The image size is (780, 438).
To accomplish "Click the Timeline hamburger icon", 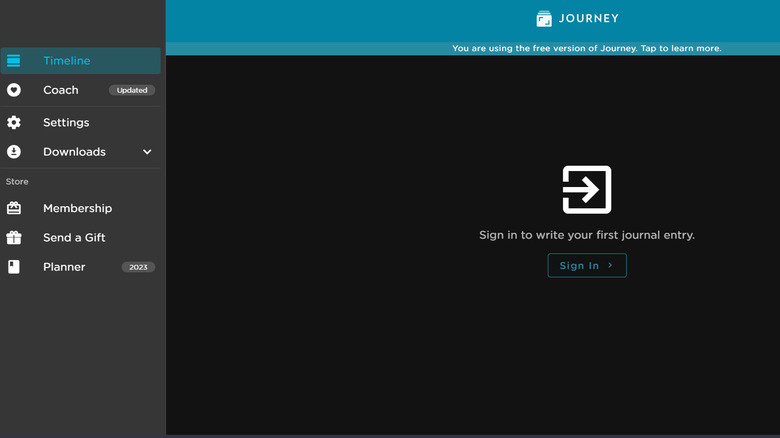I will tap(13, 61).
